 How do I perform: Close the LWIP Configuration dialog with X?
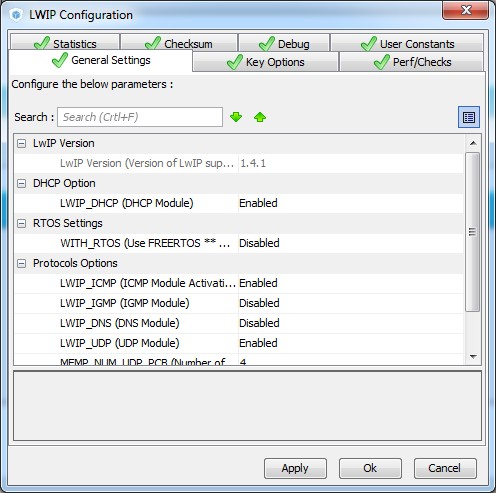[465, 10]
